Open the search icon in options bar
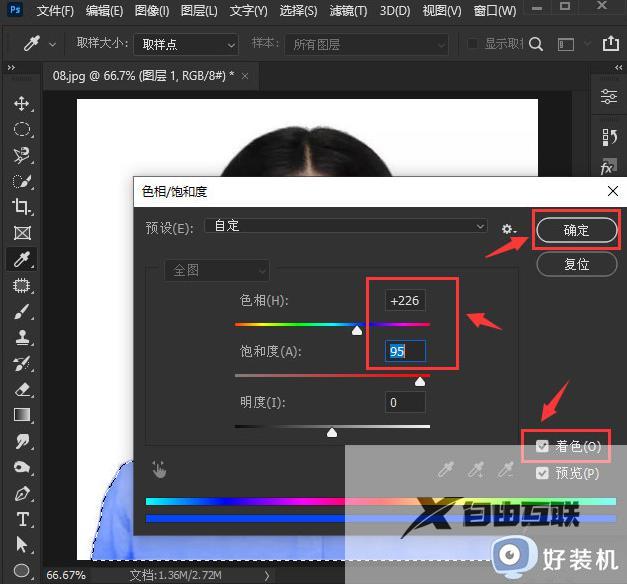The height and width of the screenshot is (584, 627). click(x=535, y=44)
